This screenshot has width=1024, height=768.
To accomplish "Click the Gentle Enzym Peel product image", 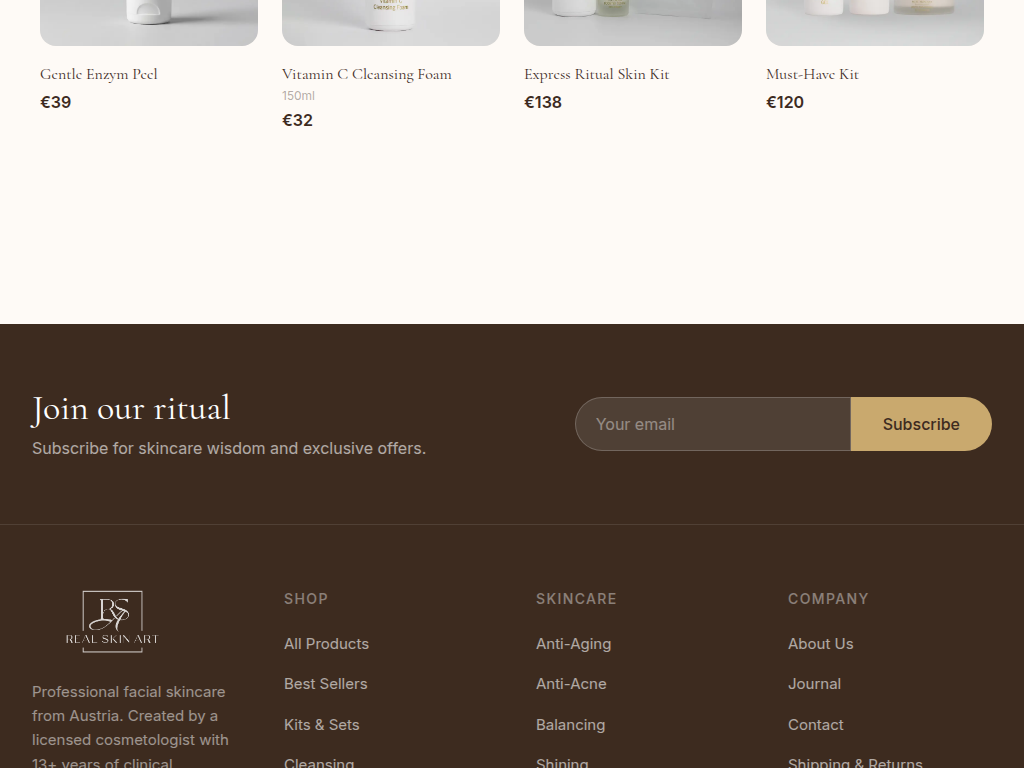I will point(149,22).
